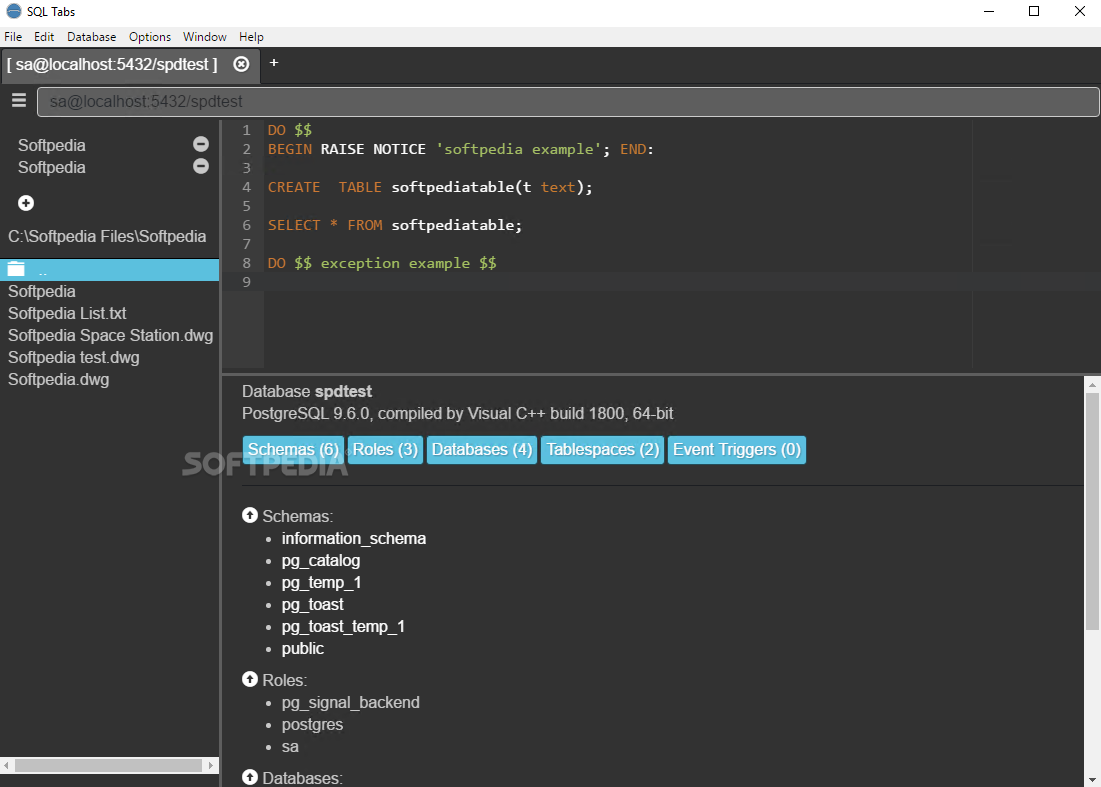Click sidebar scrollbar right arrow
Viewport: 1101px width, 787px height.
[x=211, y=765]
